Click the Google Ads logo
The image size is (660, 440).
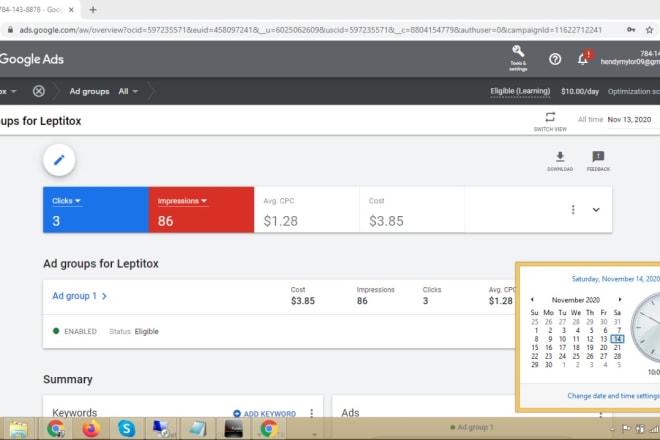click(32, 59)
